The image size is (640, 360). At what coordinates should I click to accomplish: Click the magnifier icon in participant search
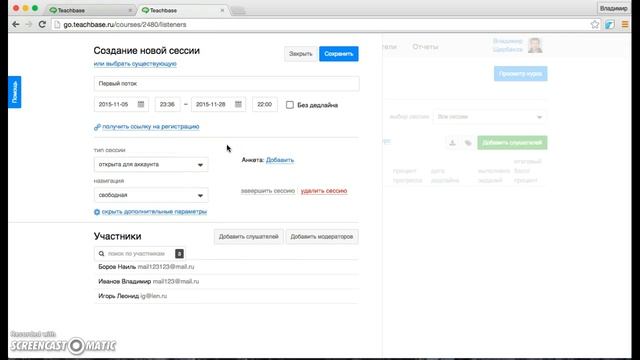pyautogui.click(x=101, y=254)
